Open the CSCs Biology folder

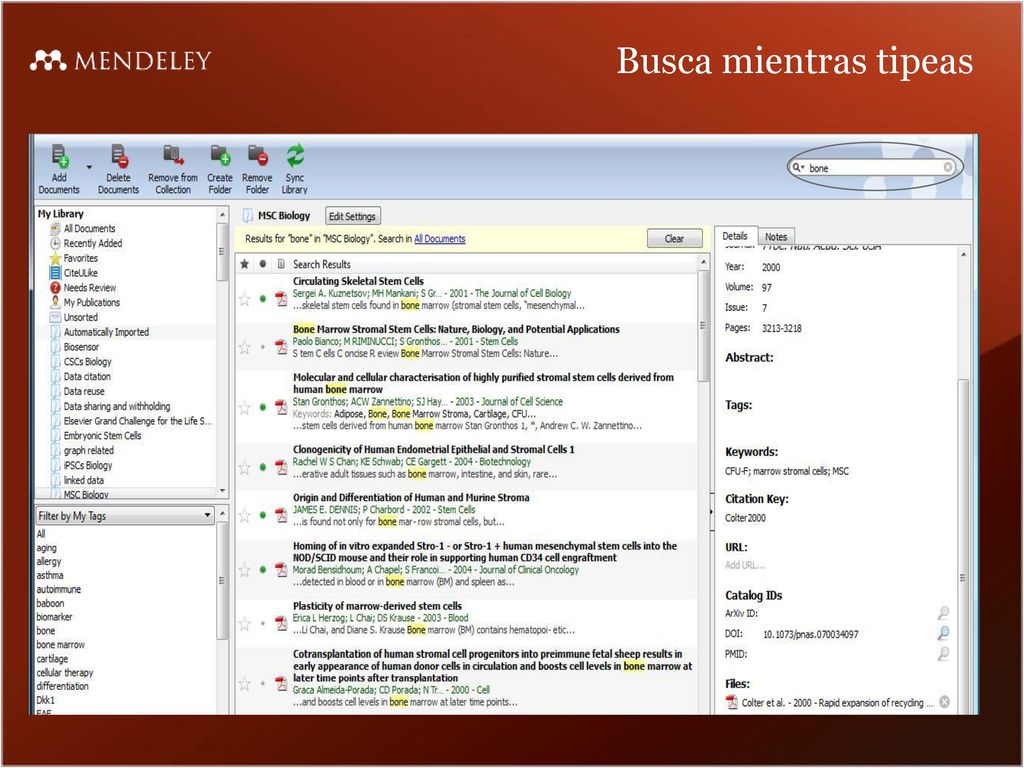click(88, 362)
